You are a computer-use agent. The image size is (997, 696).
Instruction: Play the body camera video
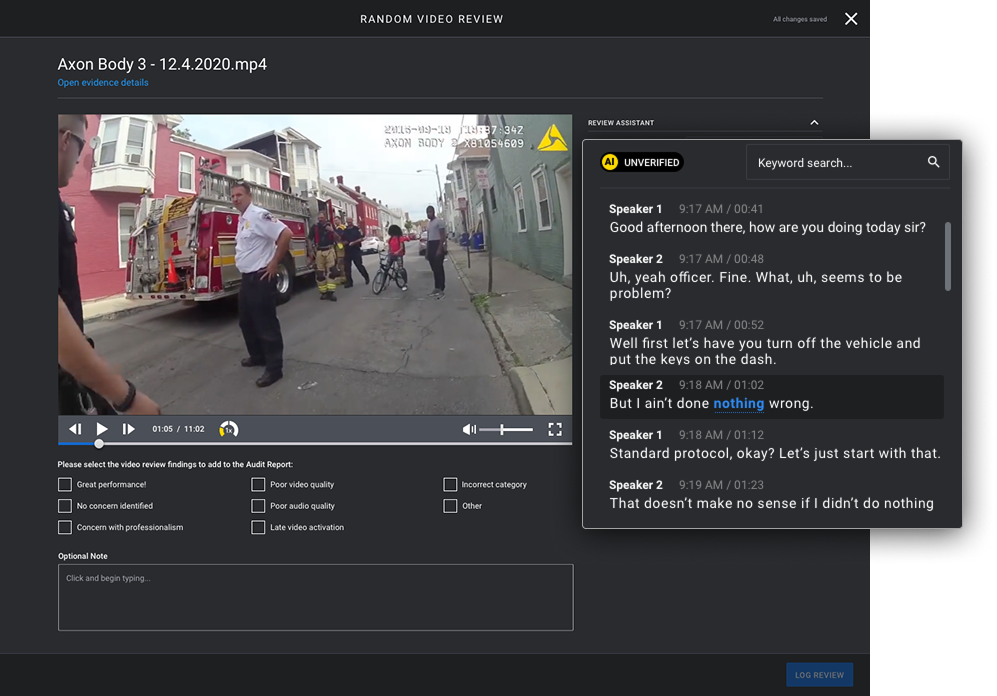tap(101, 429)
